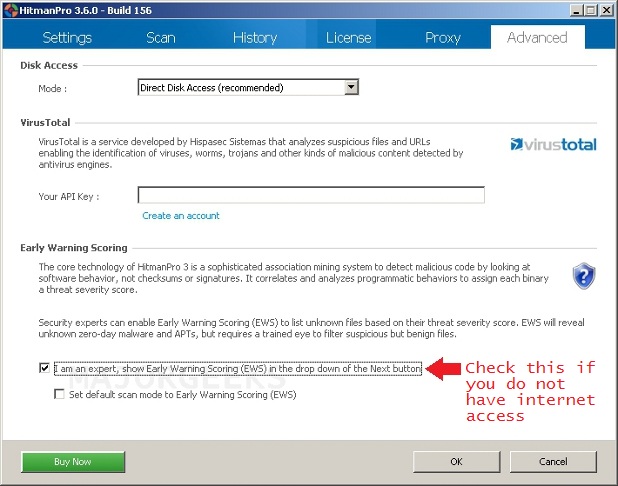
Task: Go to the History tab
Action: point(255,38)
